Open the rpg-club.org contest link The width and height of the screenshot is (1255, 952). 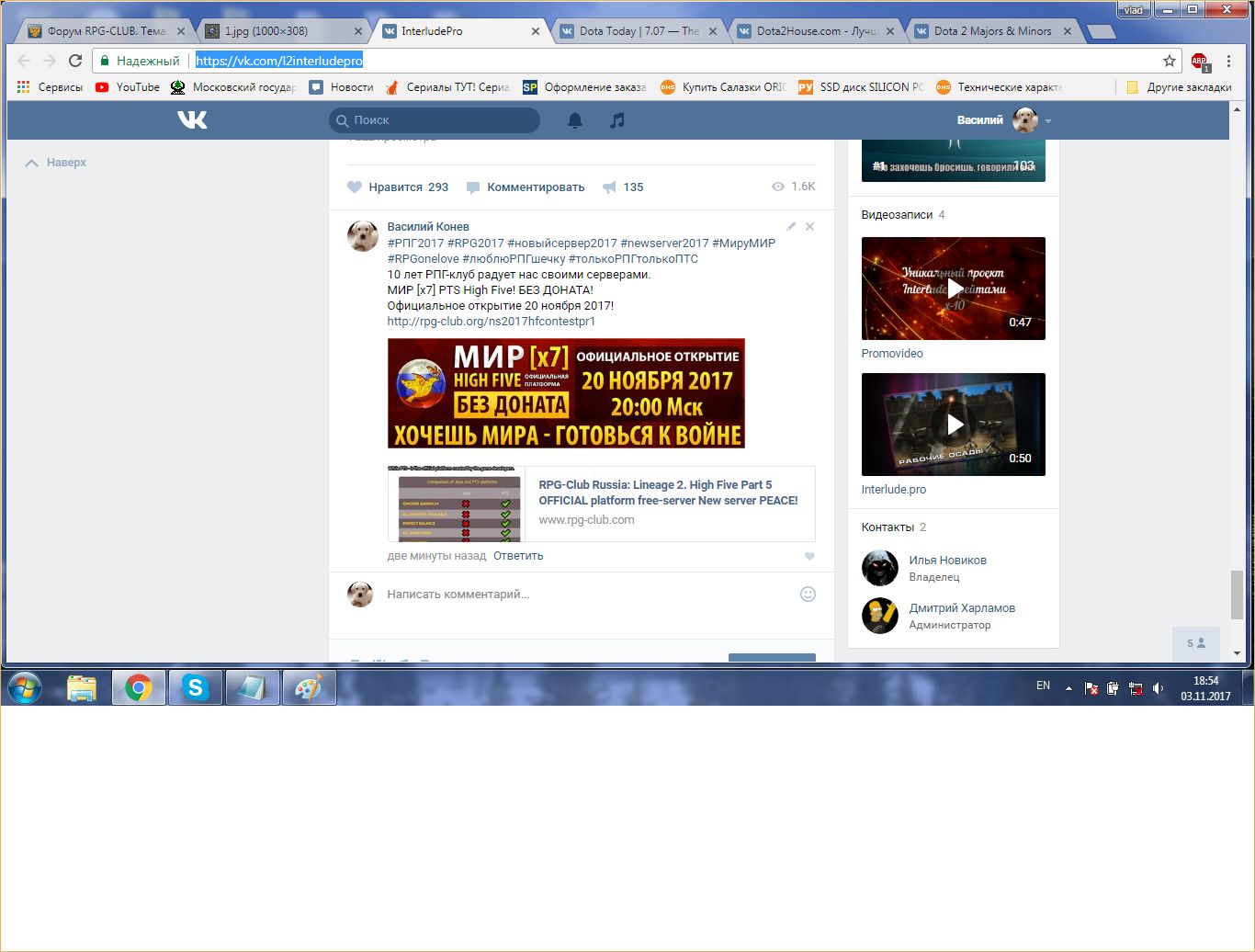pyautogui.click(x=491, y=322)
